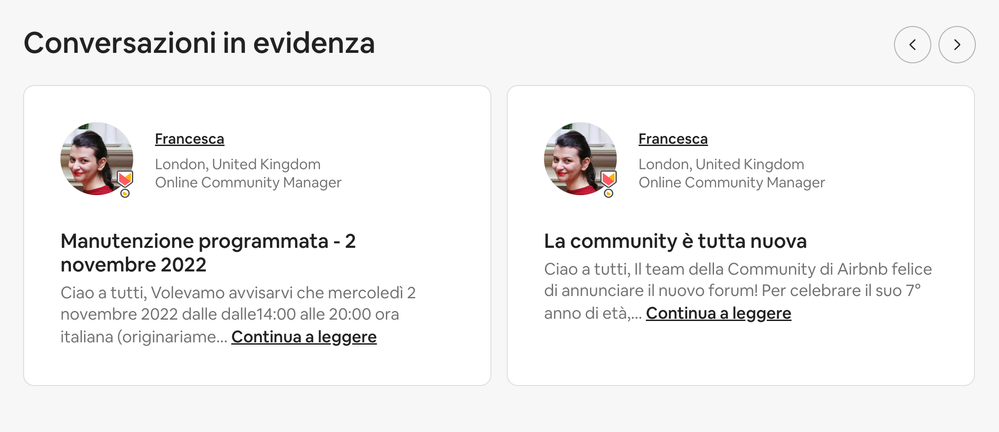Click "Online Community Manager" label in community nuova card
Viewport: 999px width, 432px height.
pyautogui.click(x=731, y=182)
